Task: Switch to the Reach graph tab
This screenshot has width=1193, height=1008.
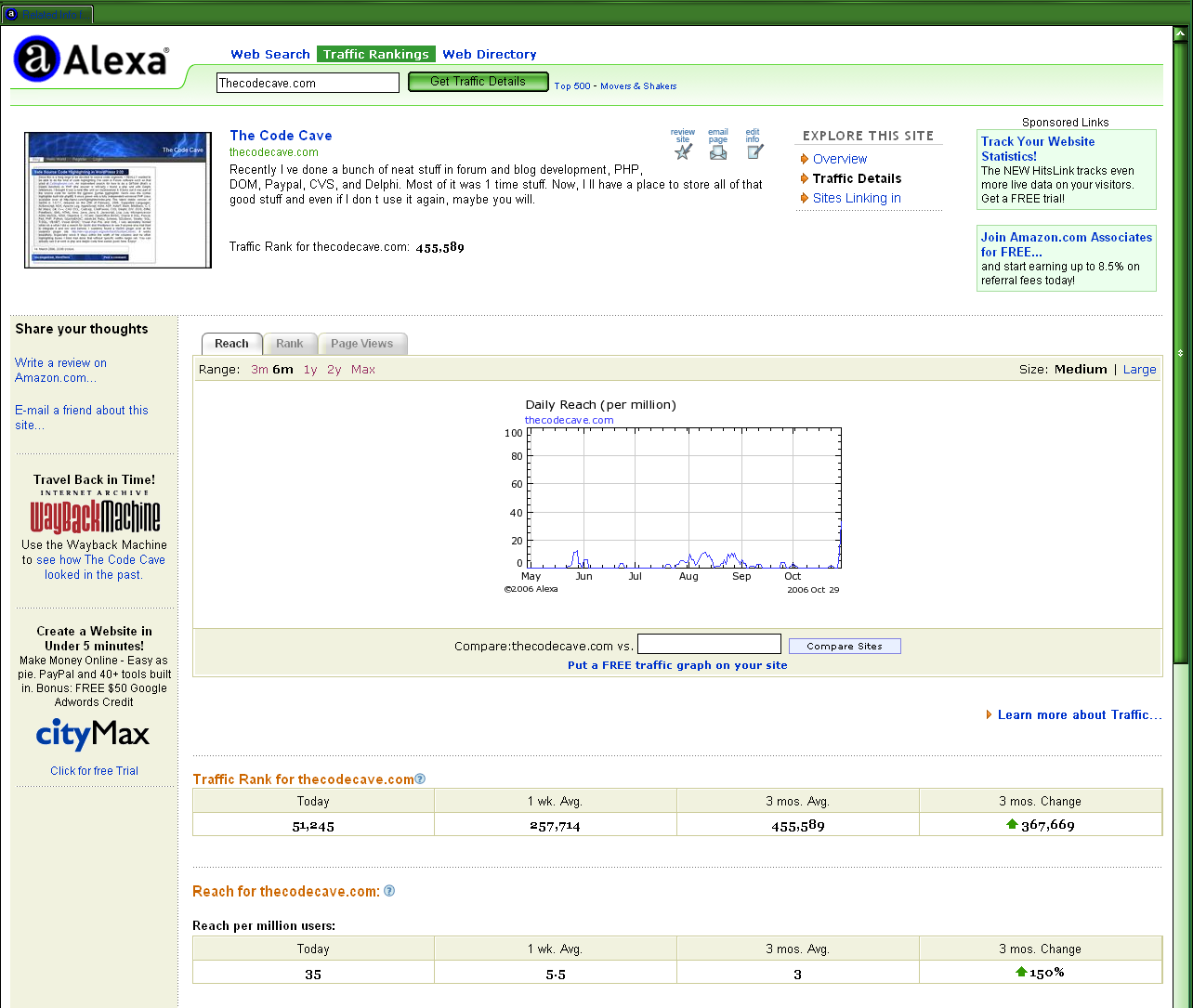Action: [231, 344]
